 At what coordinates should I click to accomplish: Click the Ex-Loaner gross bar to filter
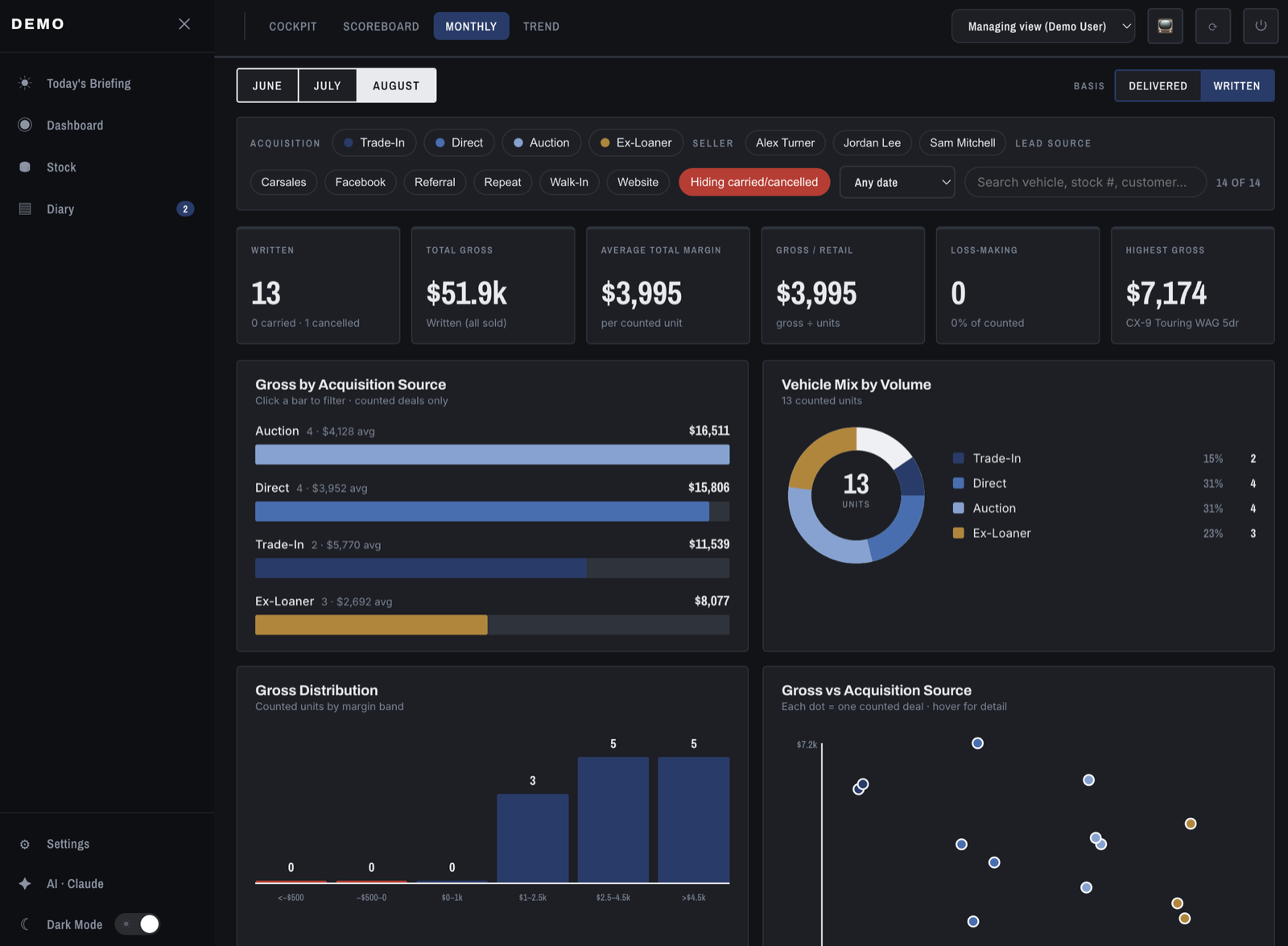(x=493, y=625)
